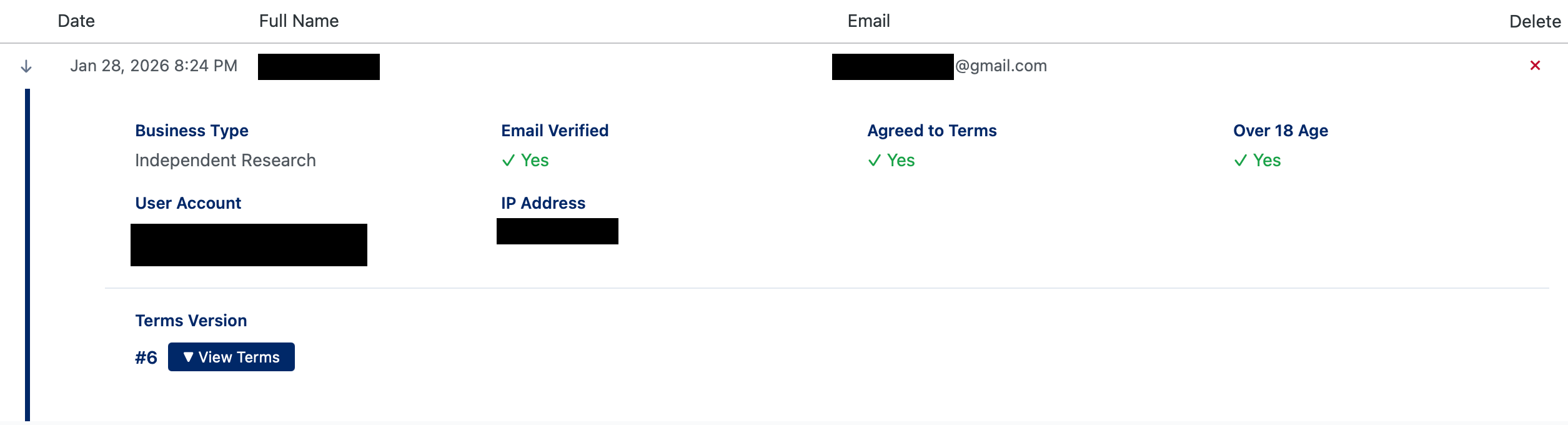
Task: Sort by the Date column header
Action: pos(76,21)
